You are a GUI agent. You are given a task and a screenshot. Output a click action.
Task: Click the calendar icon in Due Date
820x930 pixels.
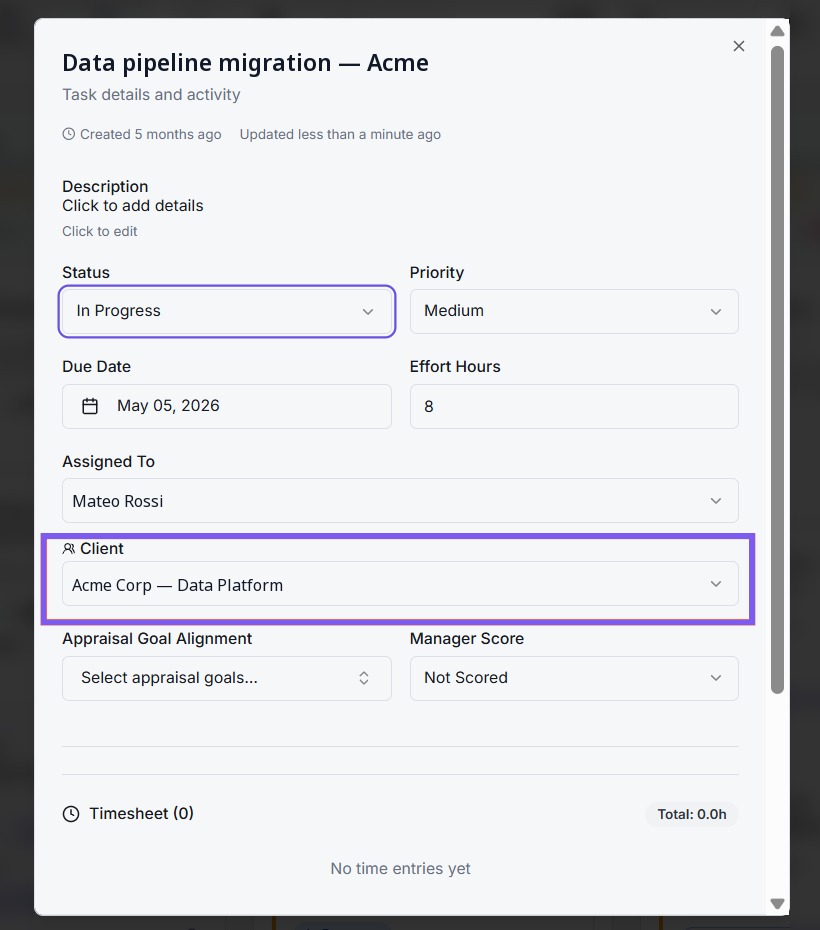pos(90,406)
